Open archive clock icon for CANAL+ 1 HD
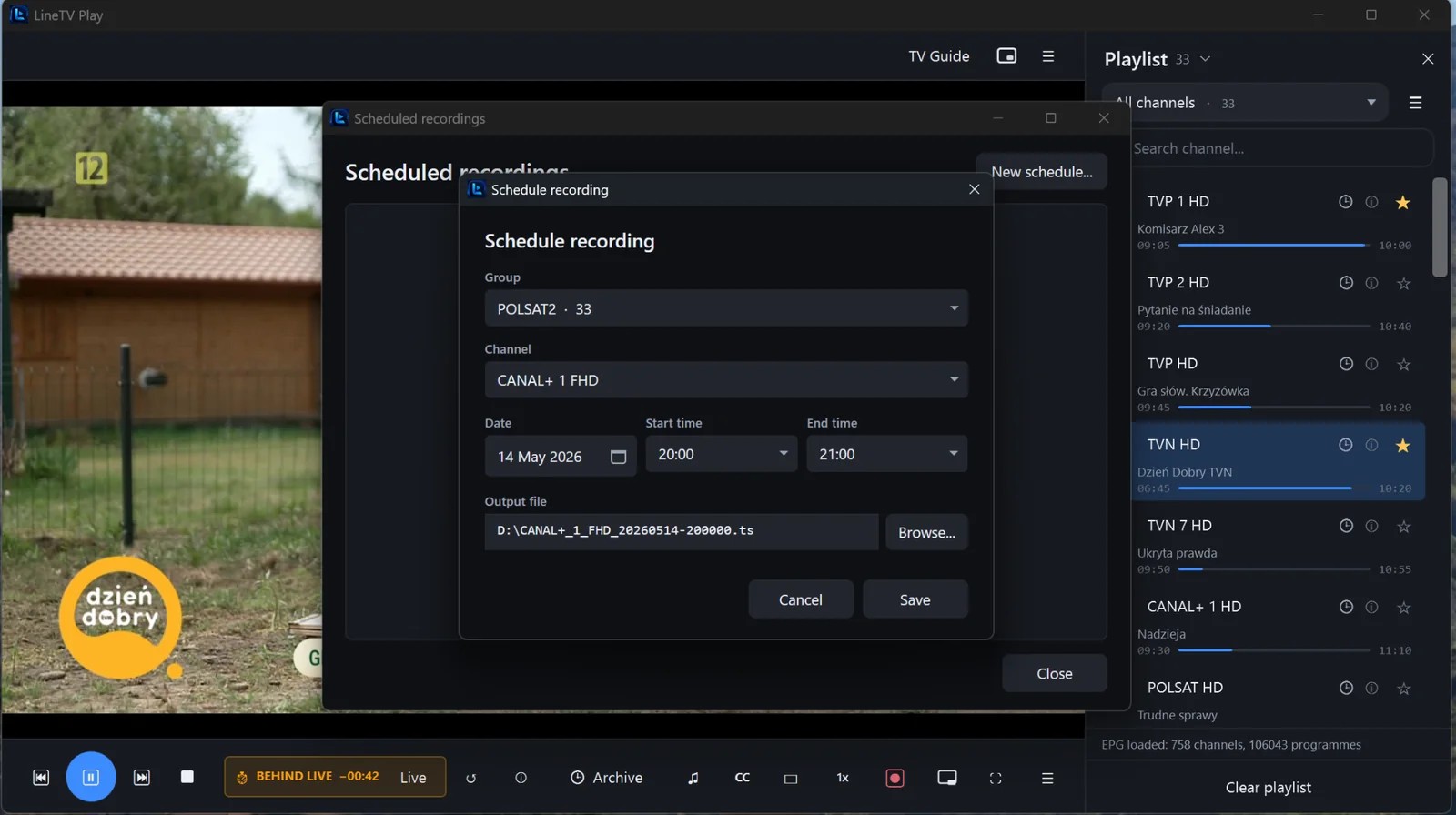1456x815 pixels. pyautogui.click(x=1345, y=607)
